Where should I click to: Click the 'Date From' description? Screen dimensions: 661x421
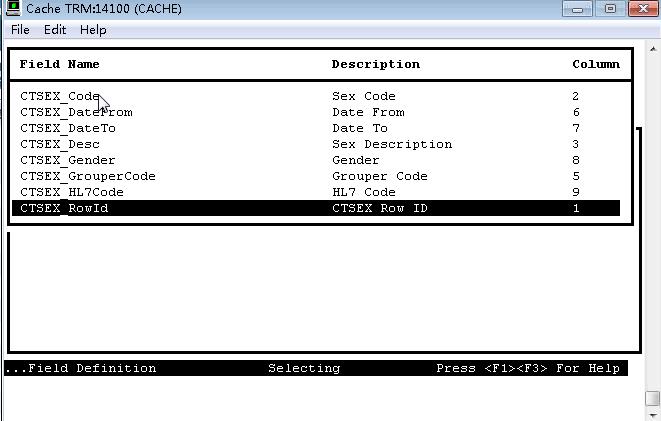coord(368,112)
